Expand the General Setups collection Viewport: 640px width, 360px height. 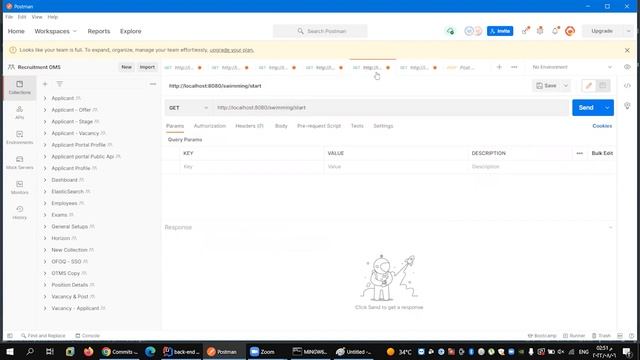45,227
